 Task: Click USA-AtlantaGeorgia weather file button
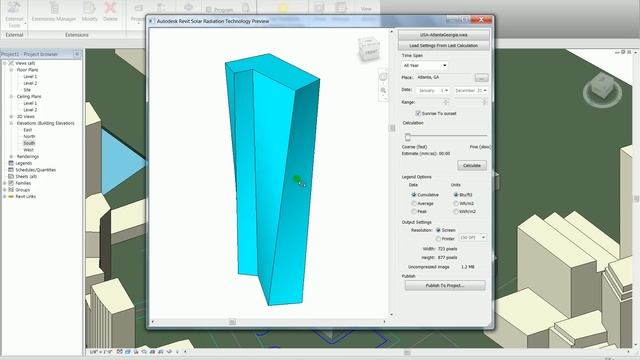pyautogui.click(x=444, y=35)
